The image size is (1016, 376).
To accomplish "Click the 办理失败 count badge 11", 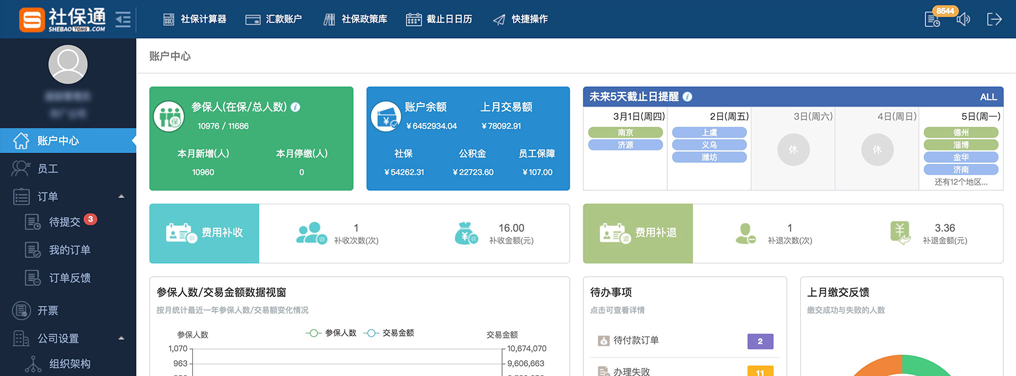I will pos(760,371).
